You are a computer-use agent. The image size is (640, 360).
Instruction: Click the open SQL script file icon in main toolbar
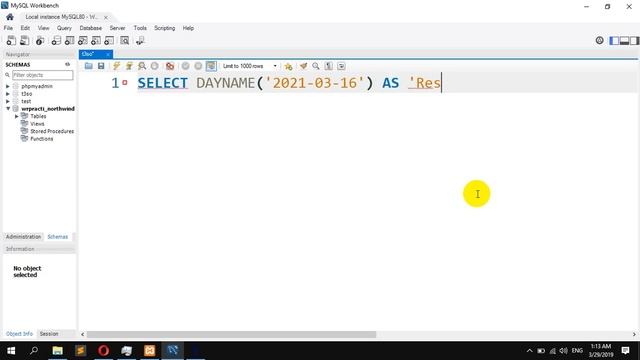pyautogui.click(x=24, y=40)
